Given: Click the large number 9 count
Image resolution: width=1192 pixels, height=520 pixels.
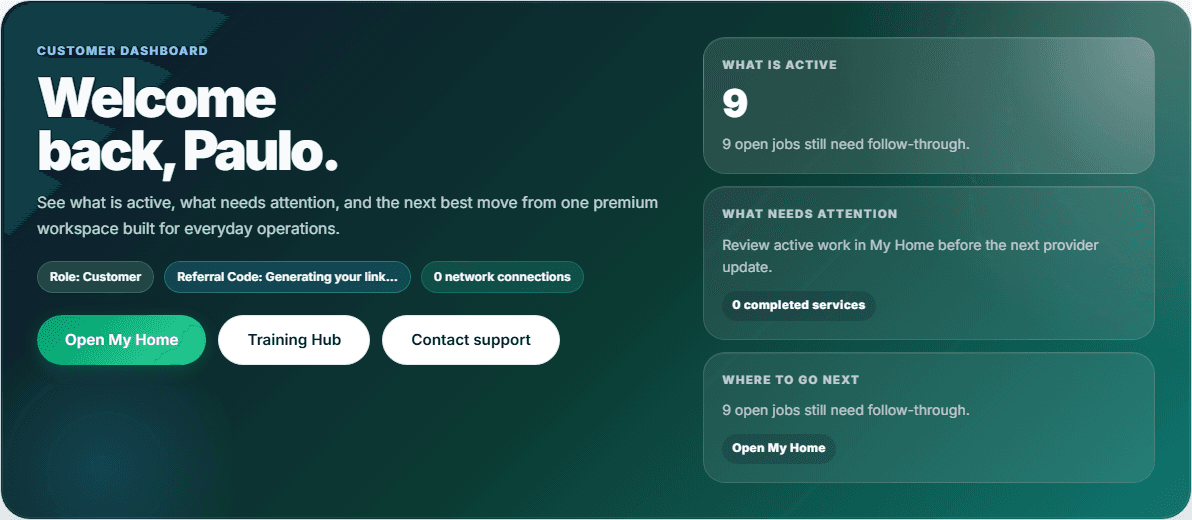Looking at the screenshot, I should [735, 103].
